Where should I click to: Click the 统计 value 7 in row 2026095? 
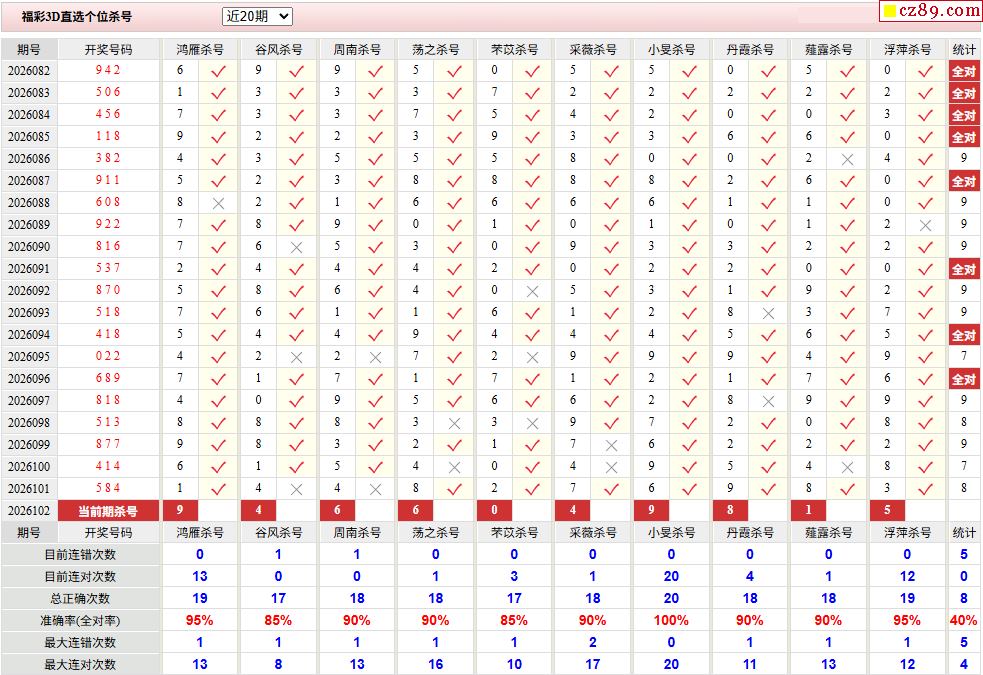964,356
